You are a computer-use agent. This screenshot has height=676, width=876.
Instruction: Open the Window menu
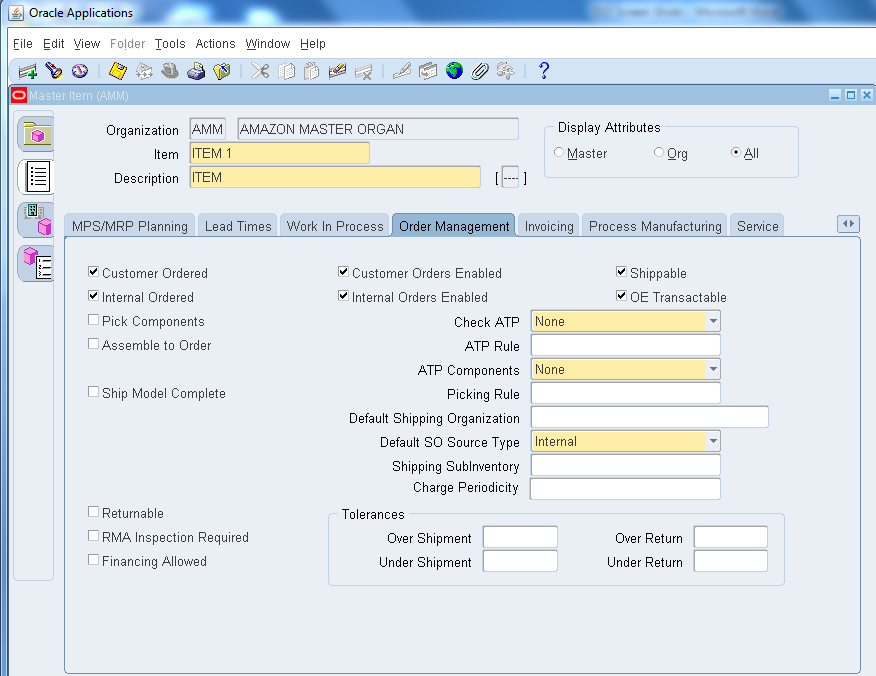[x=268, y=44]
